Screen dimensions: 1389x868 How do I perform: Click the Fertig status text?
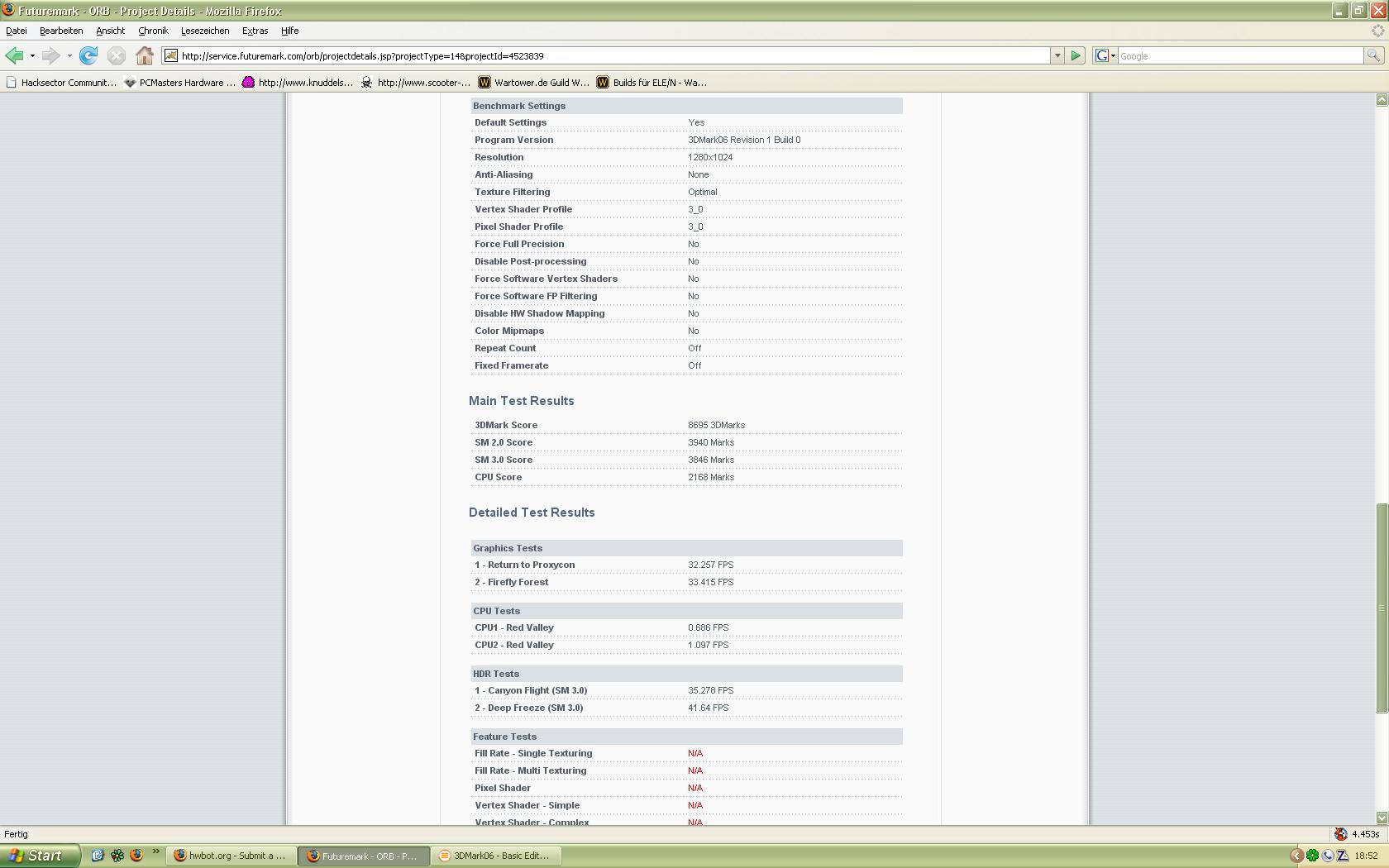[16, 834]
